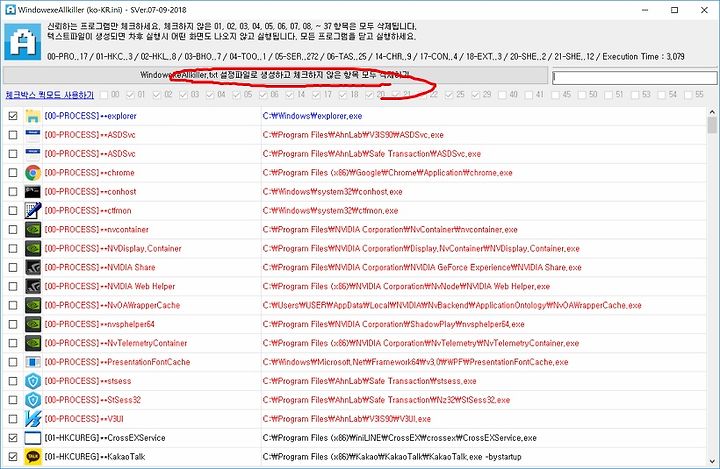The height and width of the screenshot is (469, 720).
Task: Click the NVDisplay.Container NVIDIA icon
Action: [x=33, y=249]
